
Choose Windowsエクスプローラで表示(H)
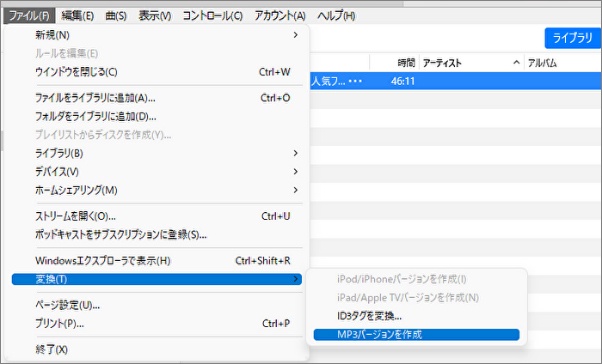point(157,261)
